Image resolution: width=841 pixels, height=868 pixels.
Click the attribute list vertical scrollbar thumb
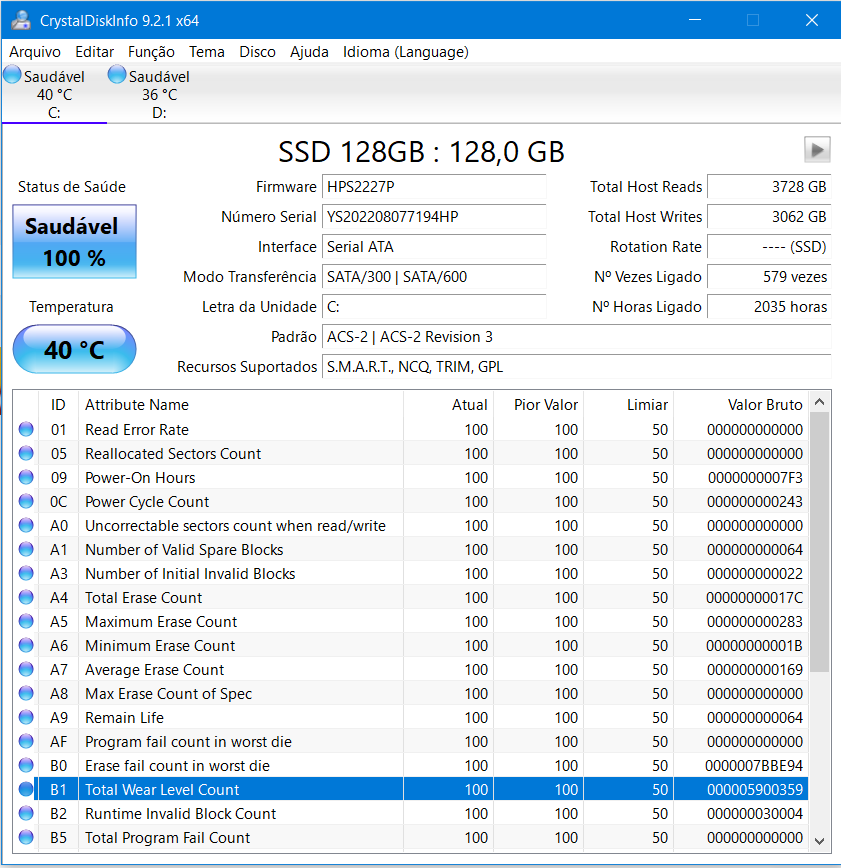(x=819, y=542)
